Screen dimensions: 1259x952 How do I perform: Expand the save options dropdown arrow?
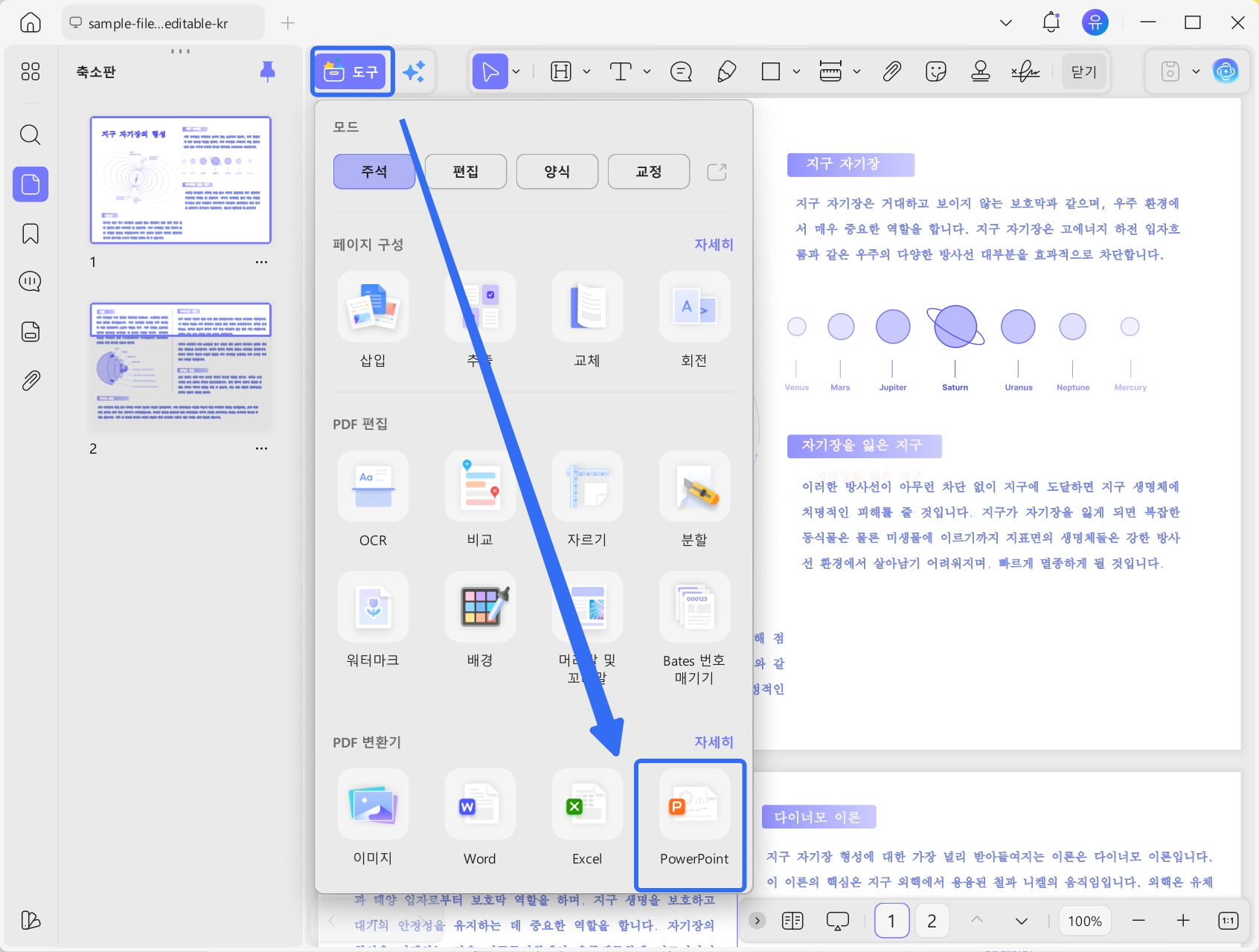tap(1196, 71)
